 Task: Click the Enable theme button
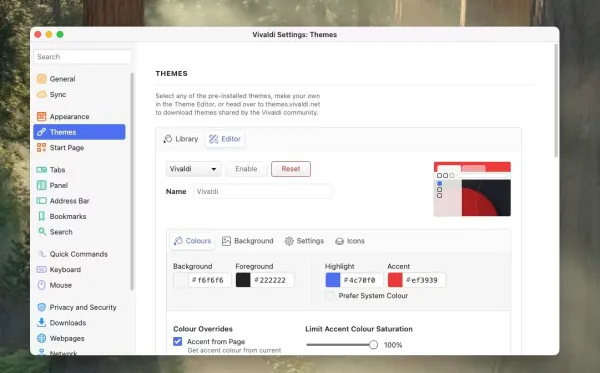pyautogui.click(x=246, y=169)
